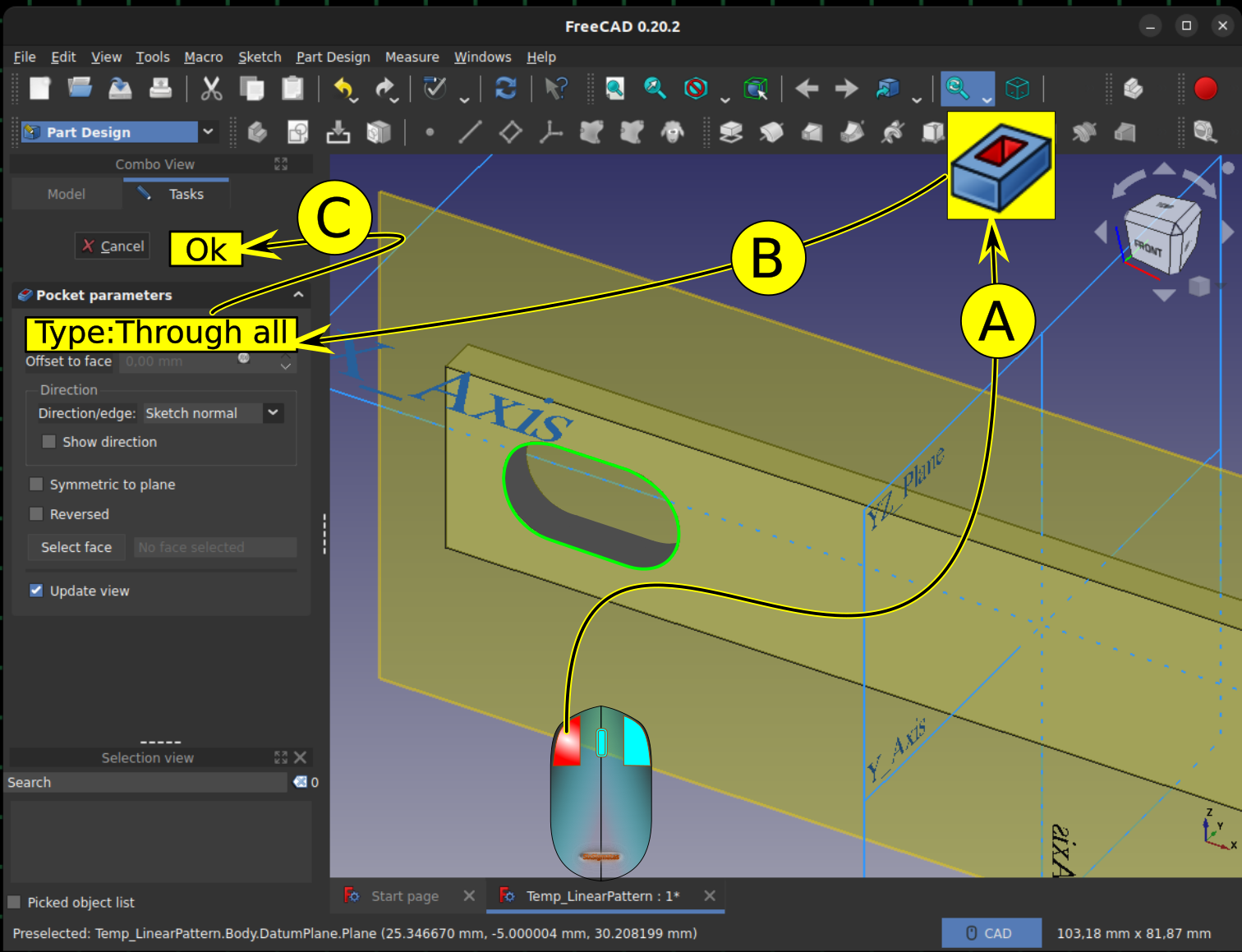Cut selection with the scissors icon

click(212, 88)
